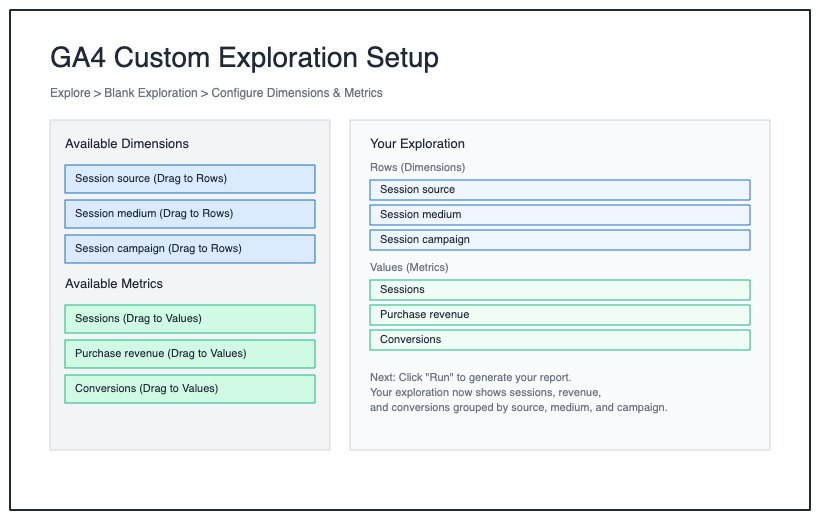
Task: Select 'Session medium (Drag to Rows)' dimension
Action: [x=190, y=214]
